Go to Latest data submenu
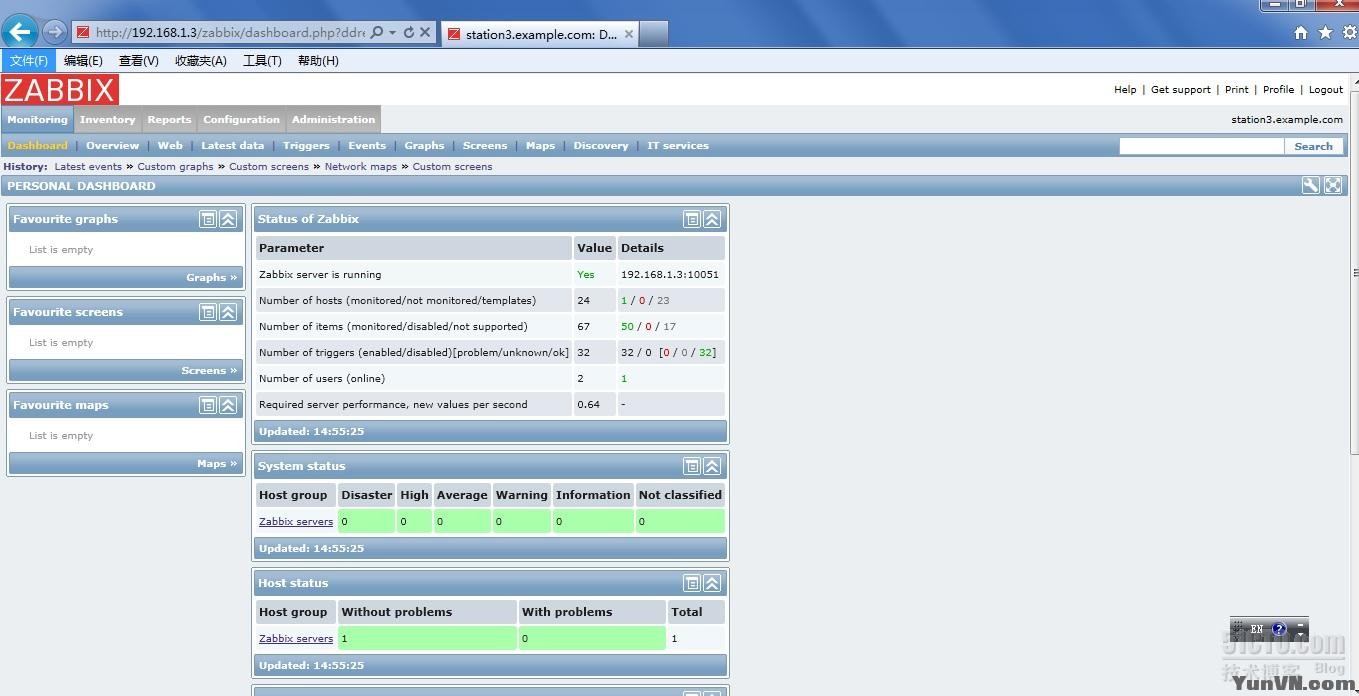Viewport: 1359px width, 696px height. (x=232, y=145)
